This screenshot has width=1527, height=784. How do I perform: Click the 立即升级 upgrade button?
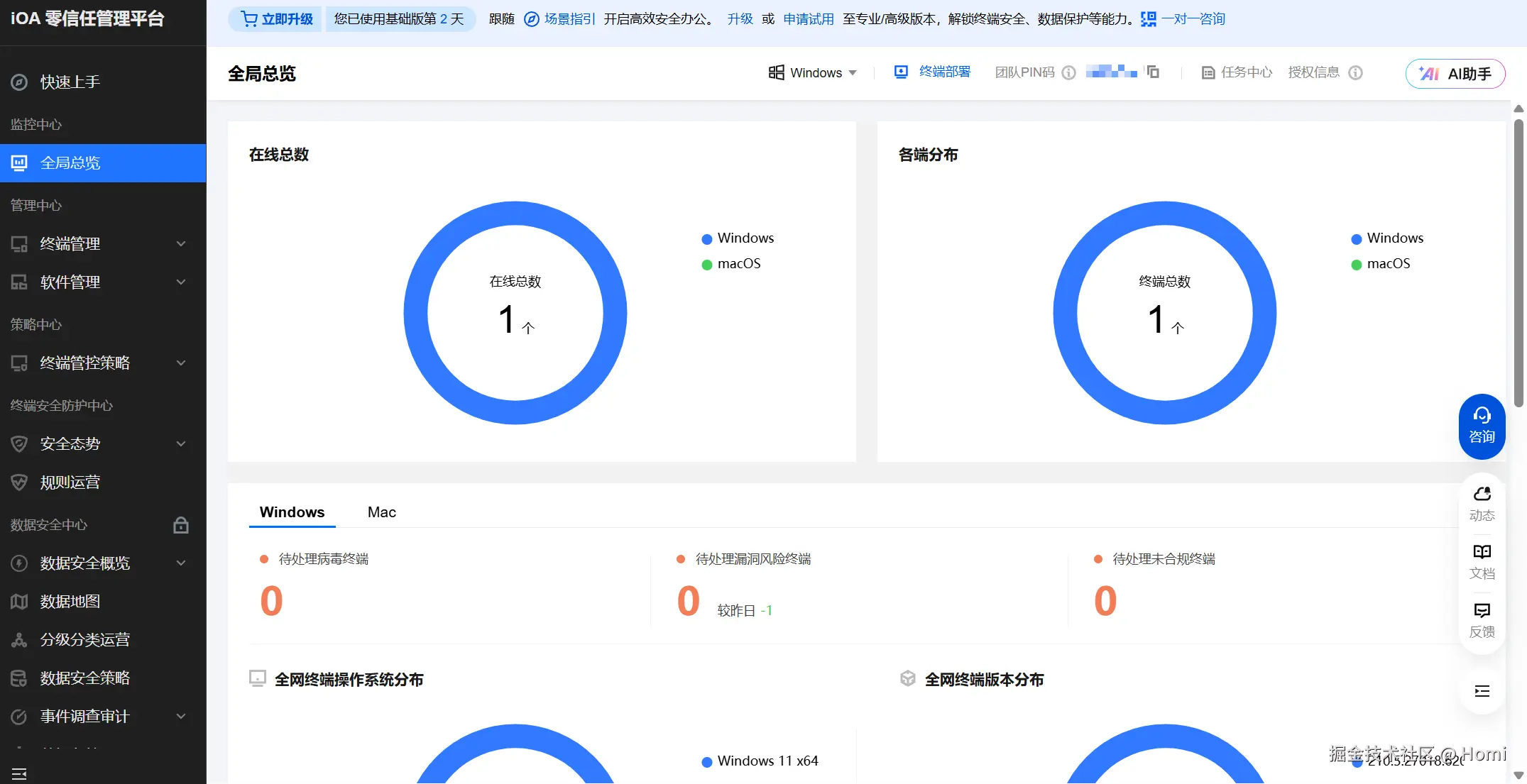[x=276, y=19]
